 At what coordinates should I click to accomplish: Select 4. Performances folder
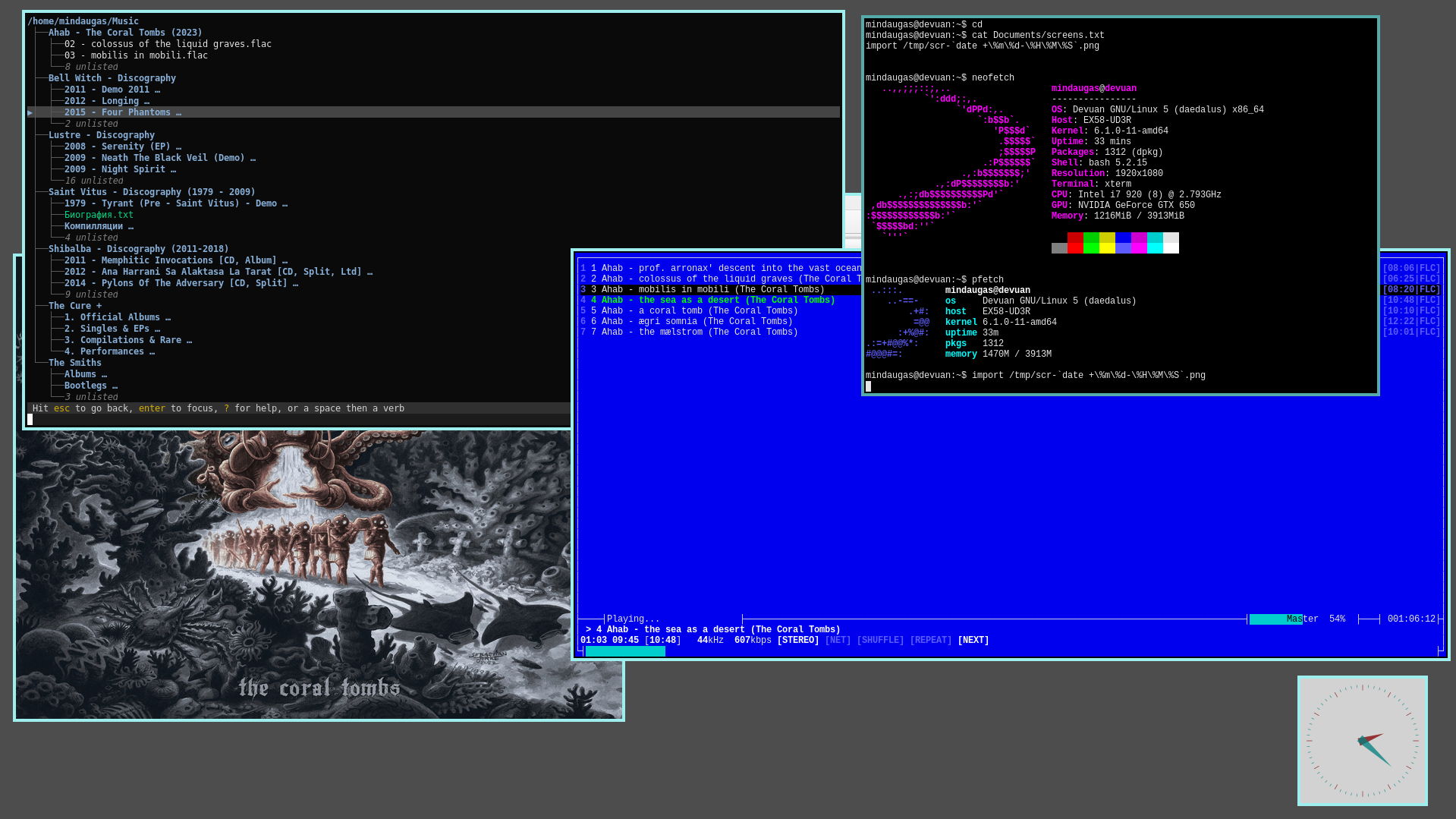click(109, 351)
